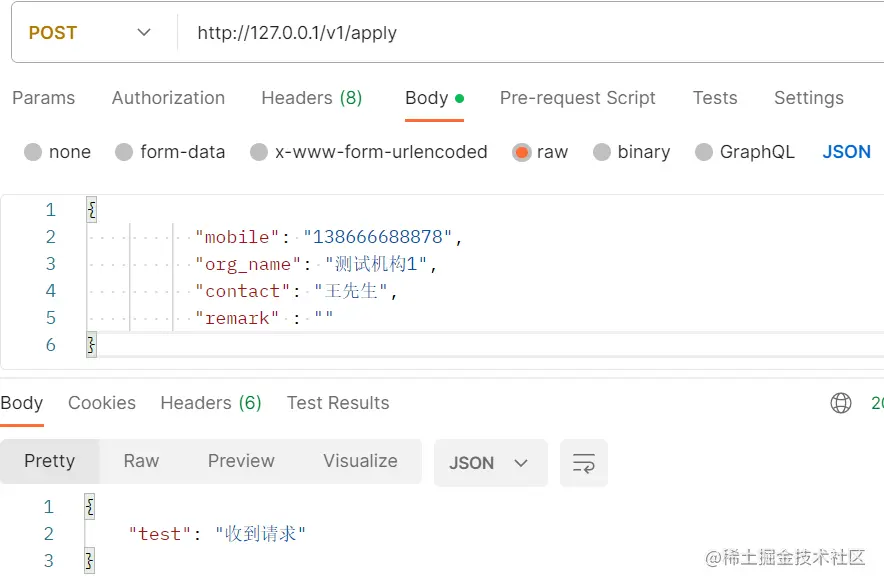Click the "test" key in response
This screenshot has width=884, height=586.
pyautogui.click(x=160, y=534)
